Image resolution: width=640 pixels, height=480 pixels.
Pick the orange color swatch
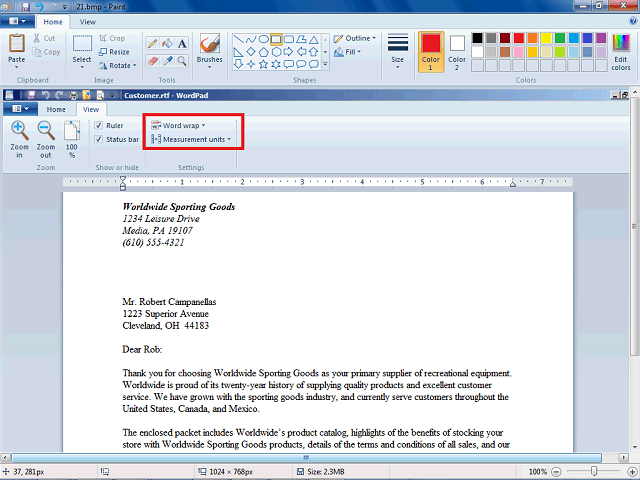click(532, 38)
